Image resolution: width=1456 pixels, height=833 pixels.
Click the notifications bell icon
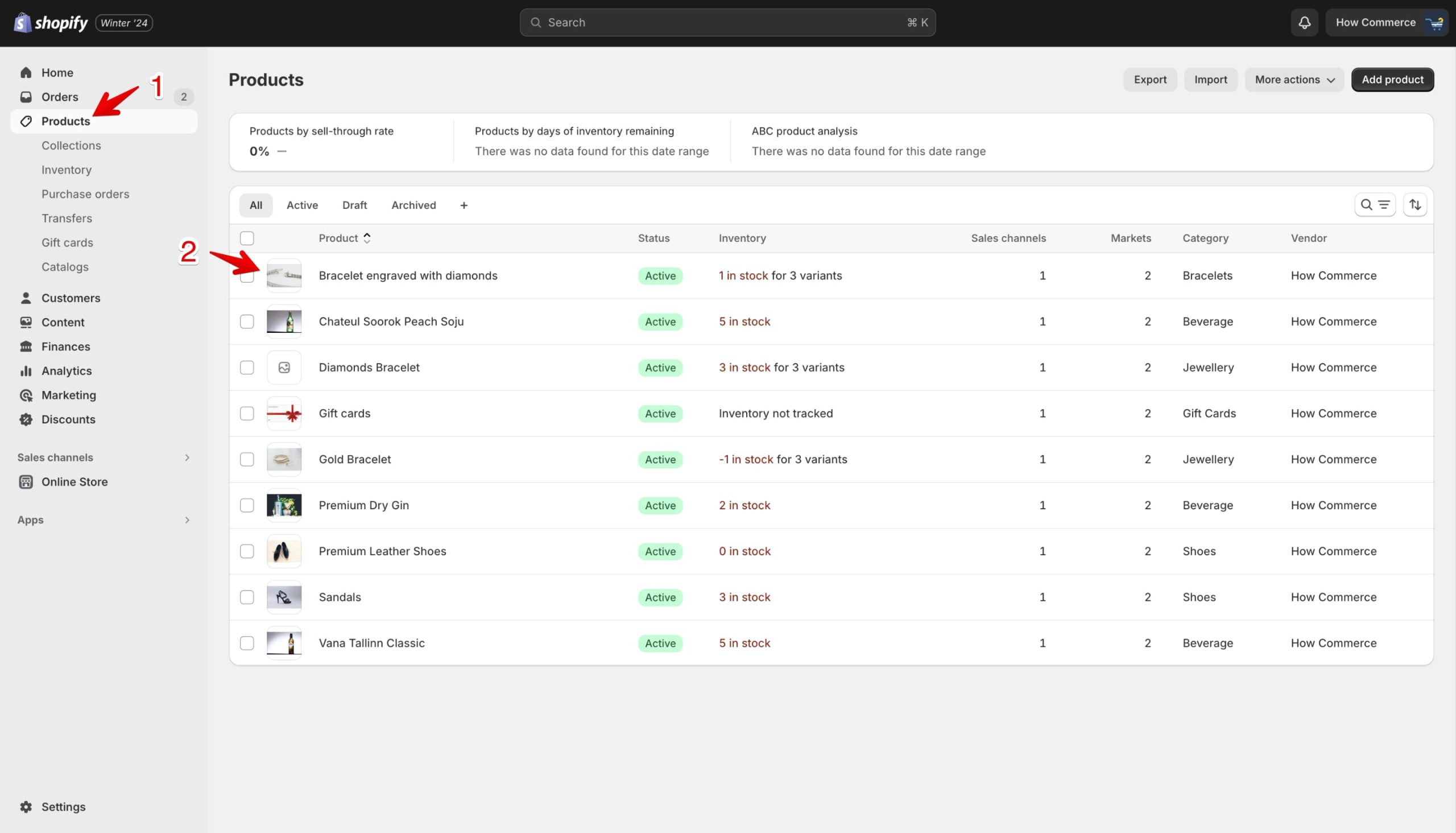(x=1304, y=22)
